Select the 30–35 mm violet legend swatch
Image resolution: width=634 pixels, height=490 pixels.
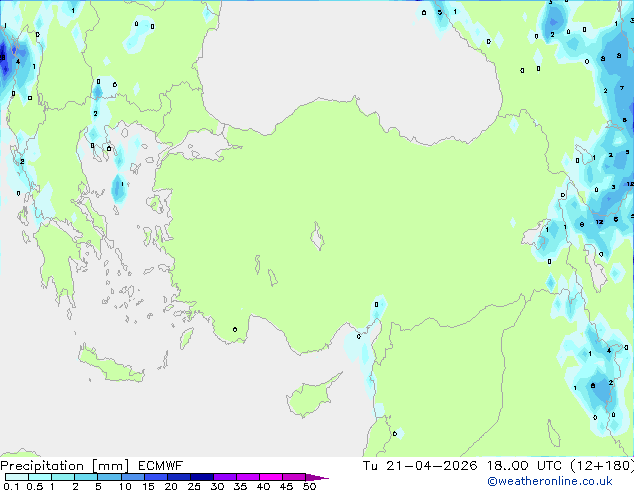[x=224, y=477]
